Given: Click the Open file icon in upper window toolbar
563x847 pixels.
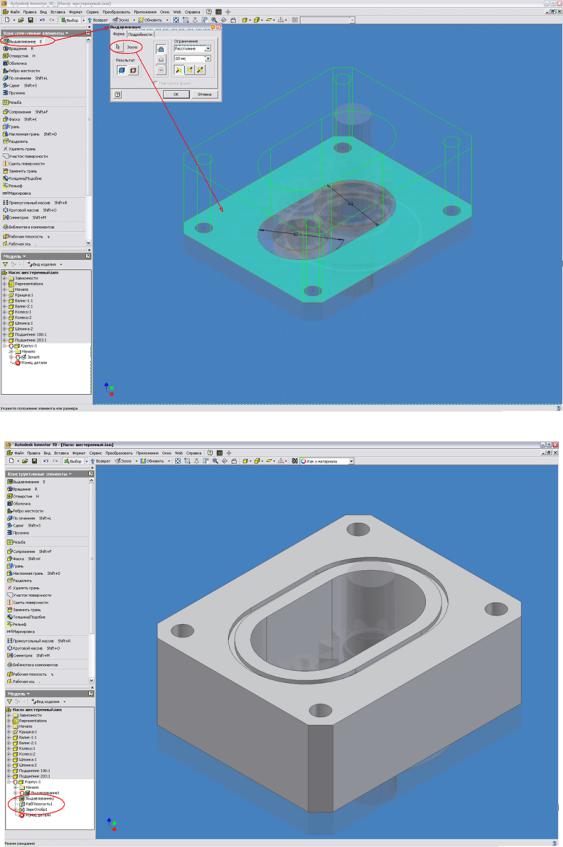Looking at the screenshot, I should (20, 20).
